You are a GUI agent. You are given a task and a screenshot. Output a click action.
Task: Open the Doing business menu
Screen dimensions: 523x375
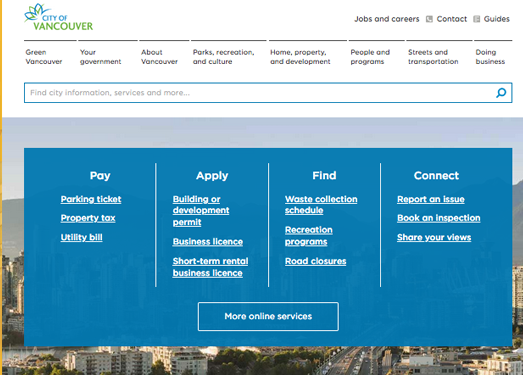[x=490, y=57]
